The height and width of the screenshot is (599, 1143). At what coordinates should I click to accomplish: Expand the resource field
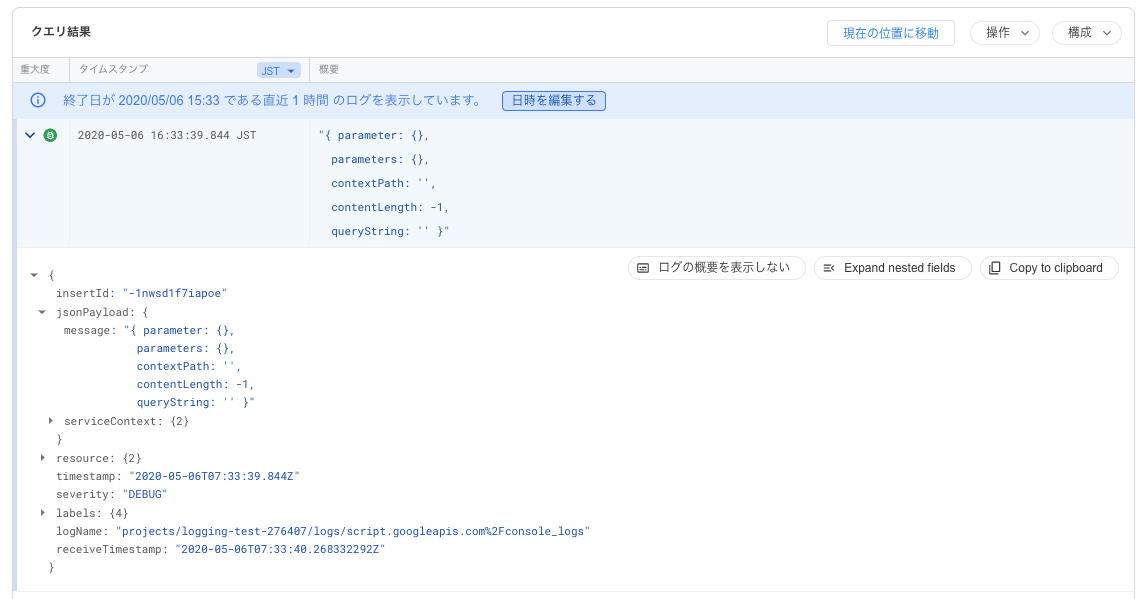[x=41, y=458]
